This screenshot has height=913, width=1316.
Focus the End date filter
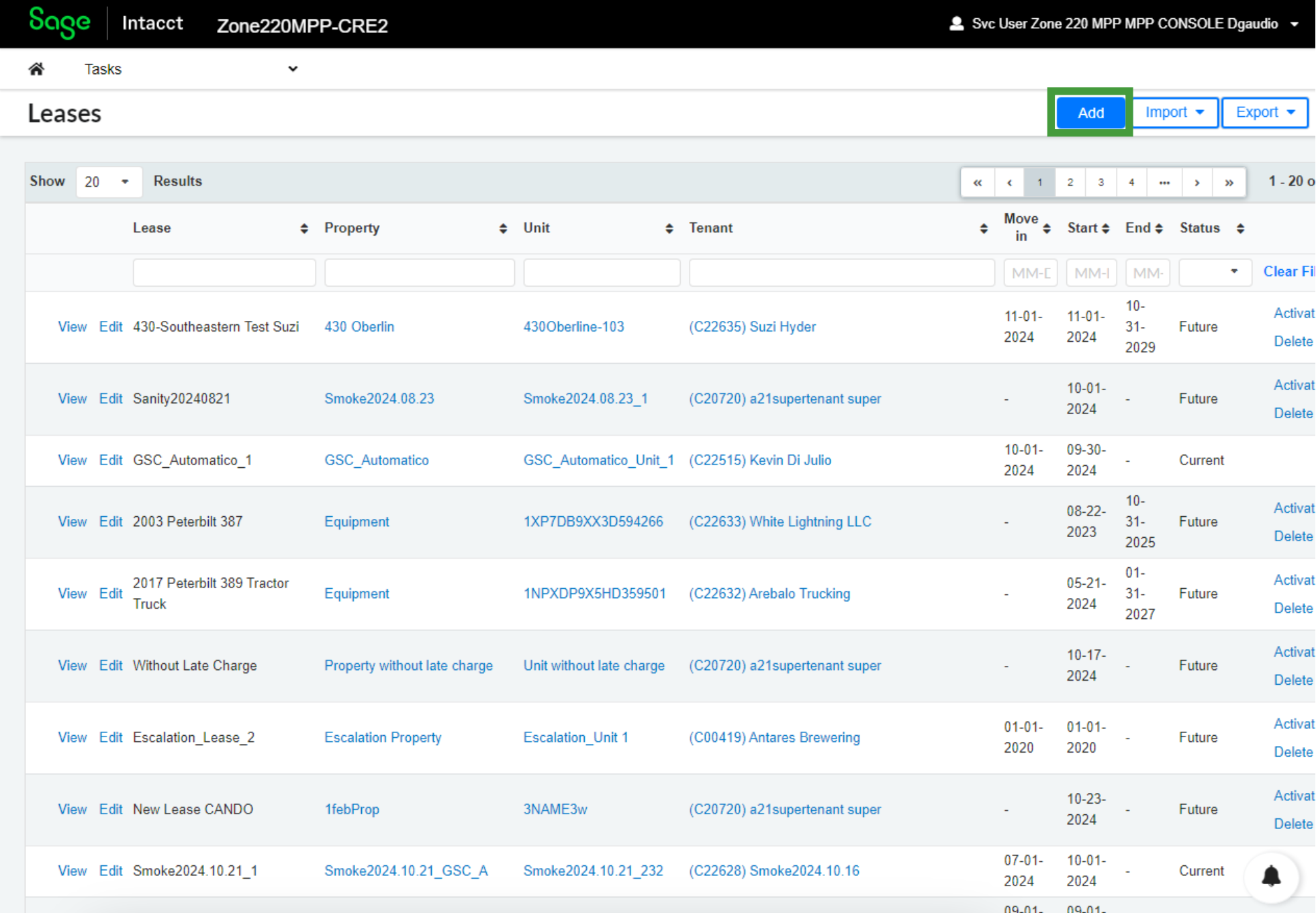[x=1147, y=273]
